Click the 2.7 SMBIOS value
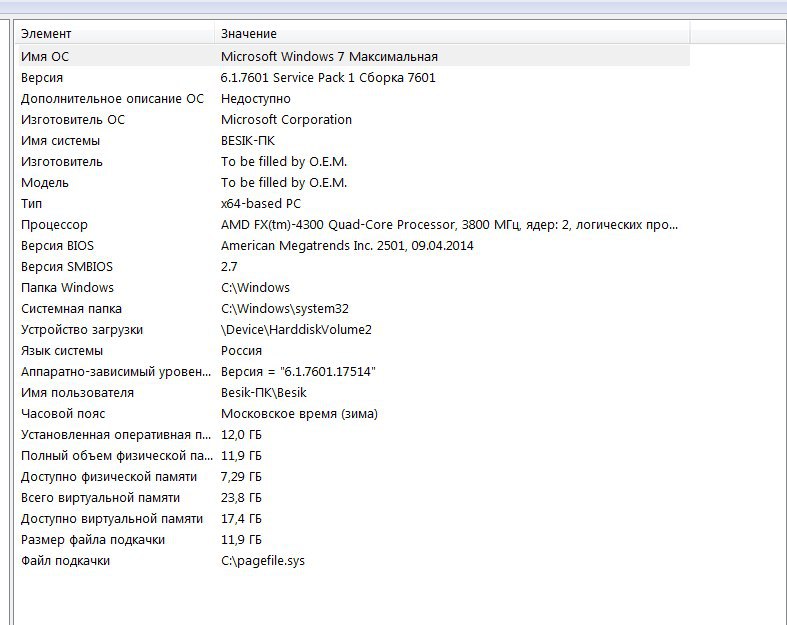The image size is (787, 625). (229, 267)
